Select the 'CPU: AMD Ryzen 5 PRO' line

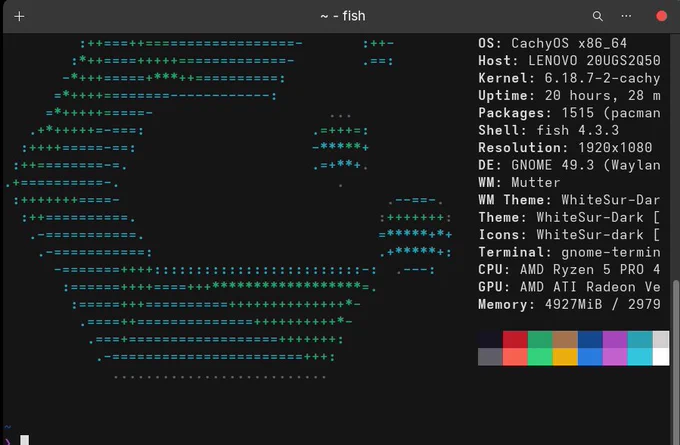[569, 269]
